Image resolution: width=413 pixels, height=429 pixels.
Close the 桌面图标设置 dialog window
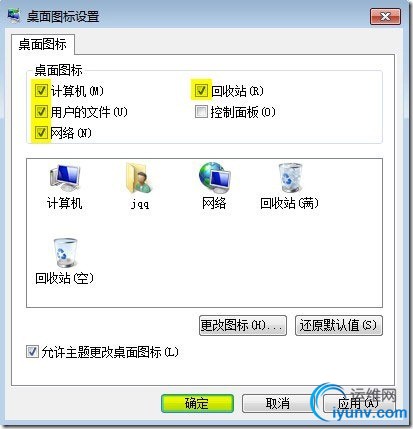click(x=385, y=17)
